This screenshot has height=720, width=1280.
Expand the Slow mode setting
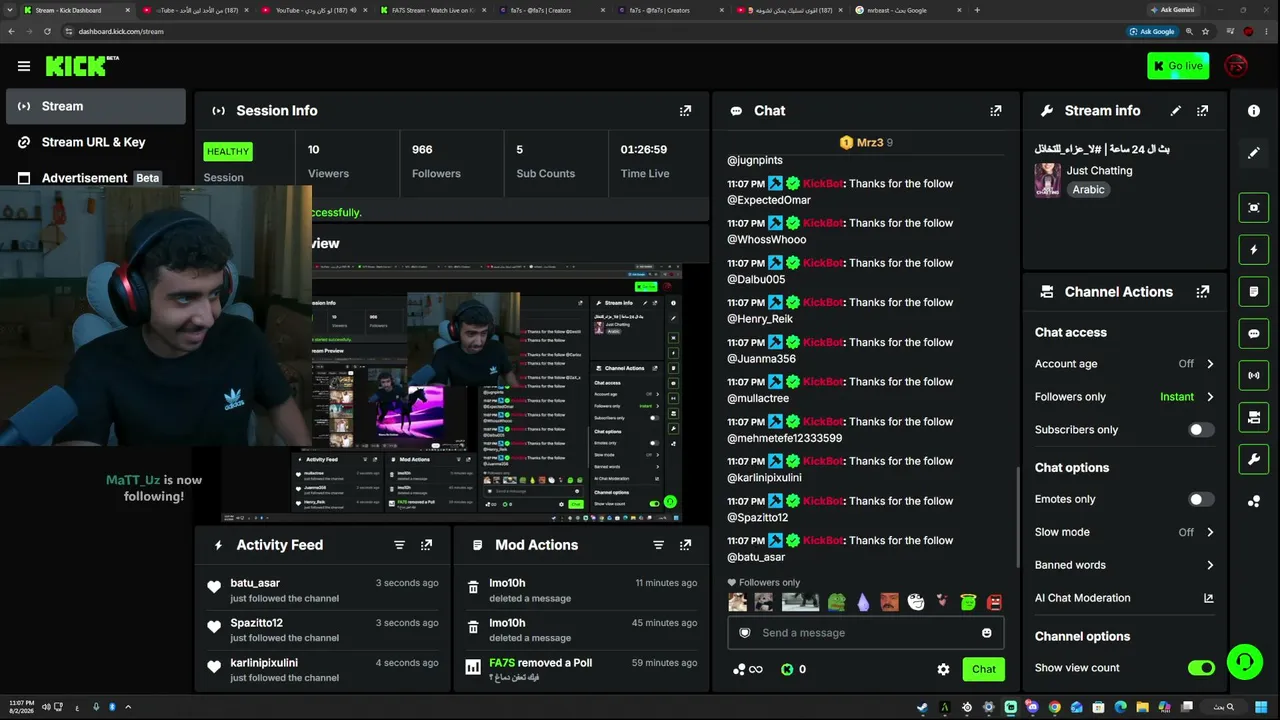click(x=1210, y=532)
